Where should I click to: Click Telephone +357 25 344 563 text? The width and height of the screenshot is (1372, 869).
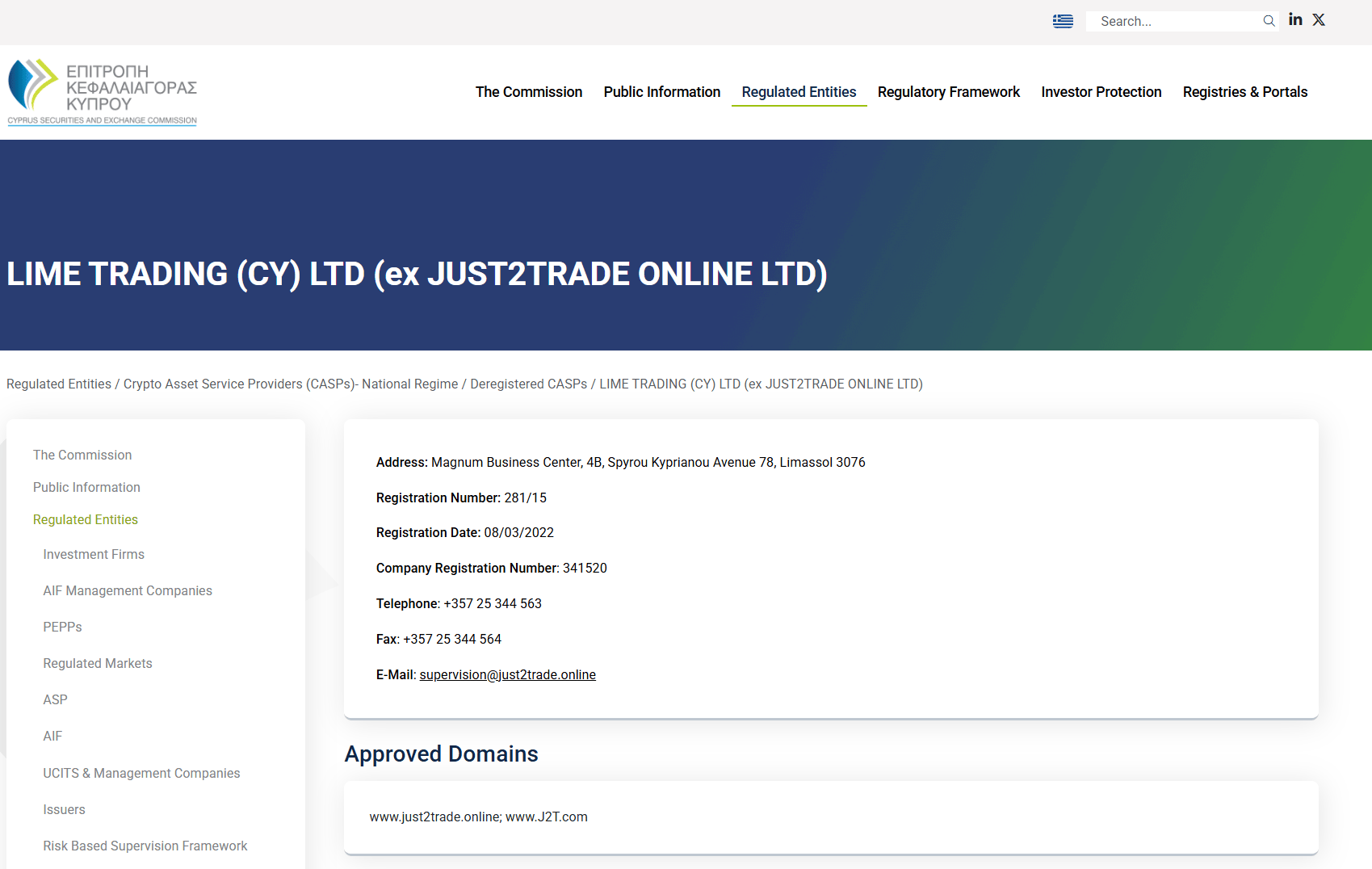(x=459, y=603)
